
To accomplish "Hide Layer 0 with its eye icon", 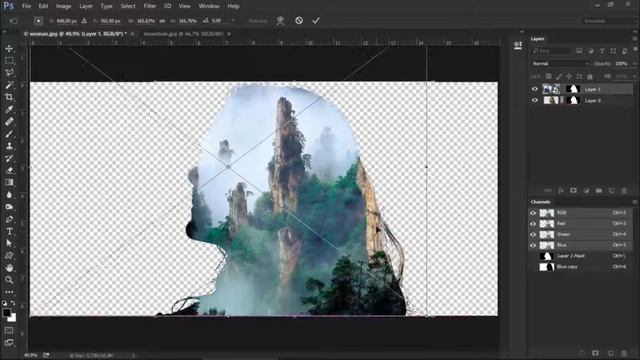I will coord(535,100).
